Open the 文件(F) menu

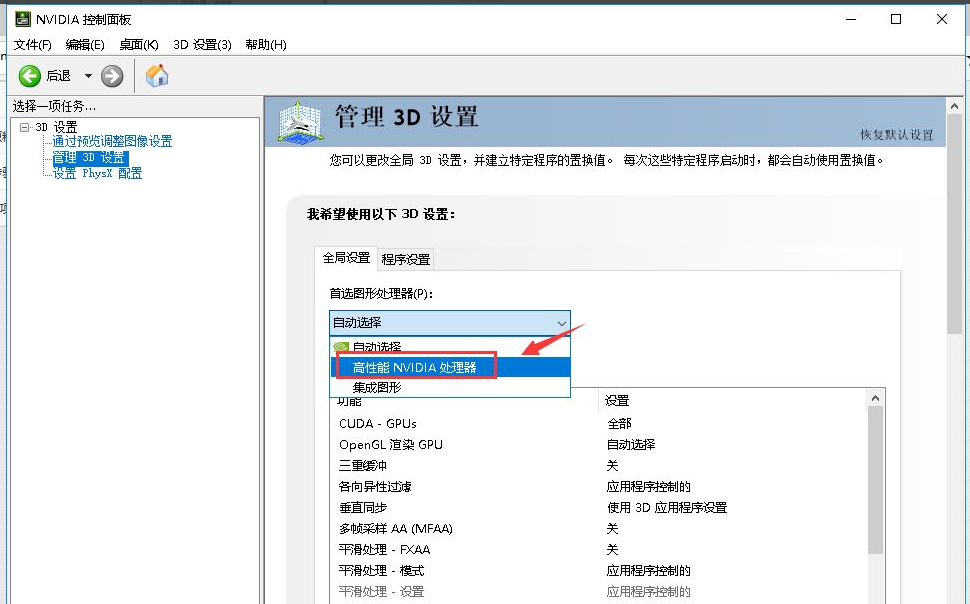tap(33, 45)
